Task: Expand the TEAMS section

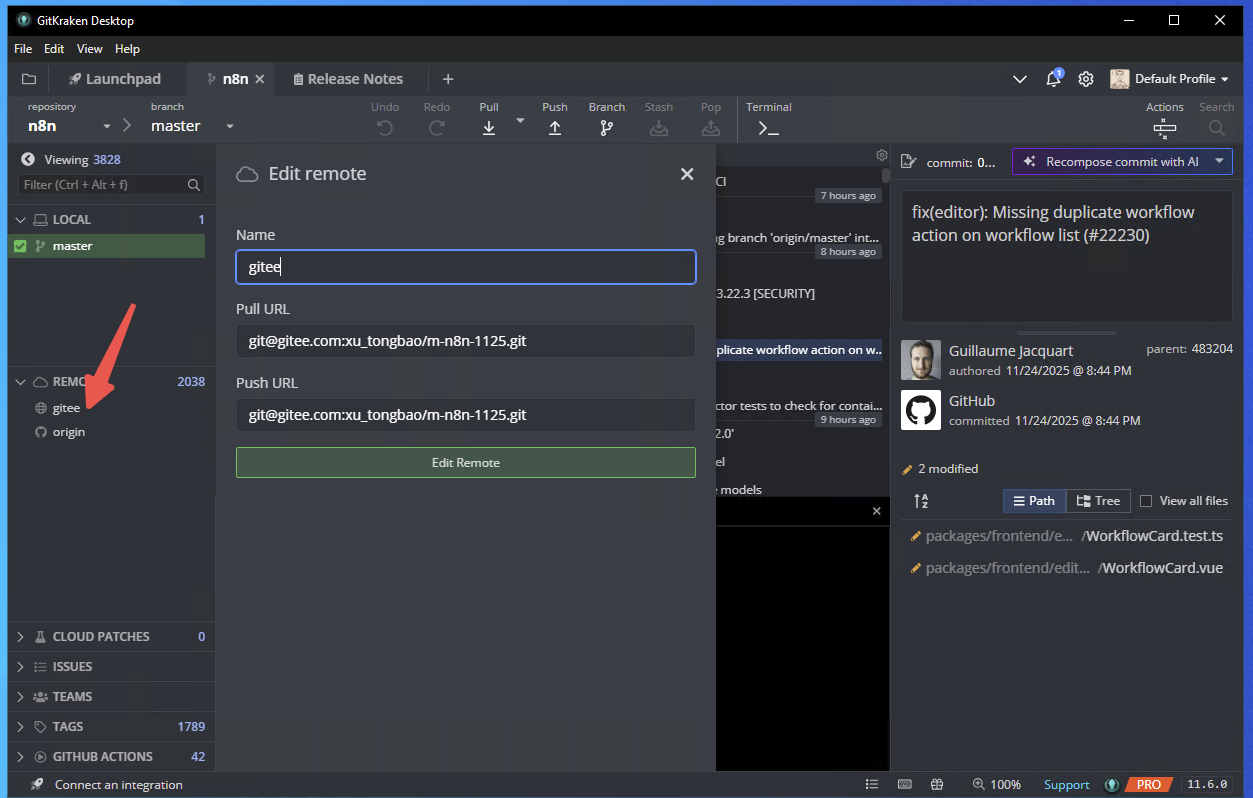Action: [20, 697]
